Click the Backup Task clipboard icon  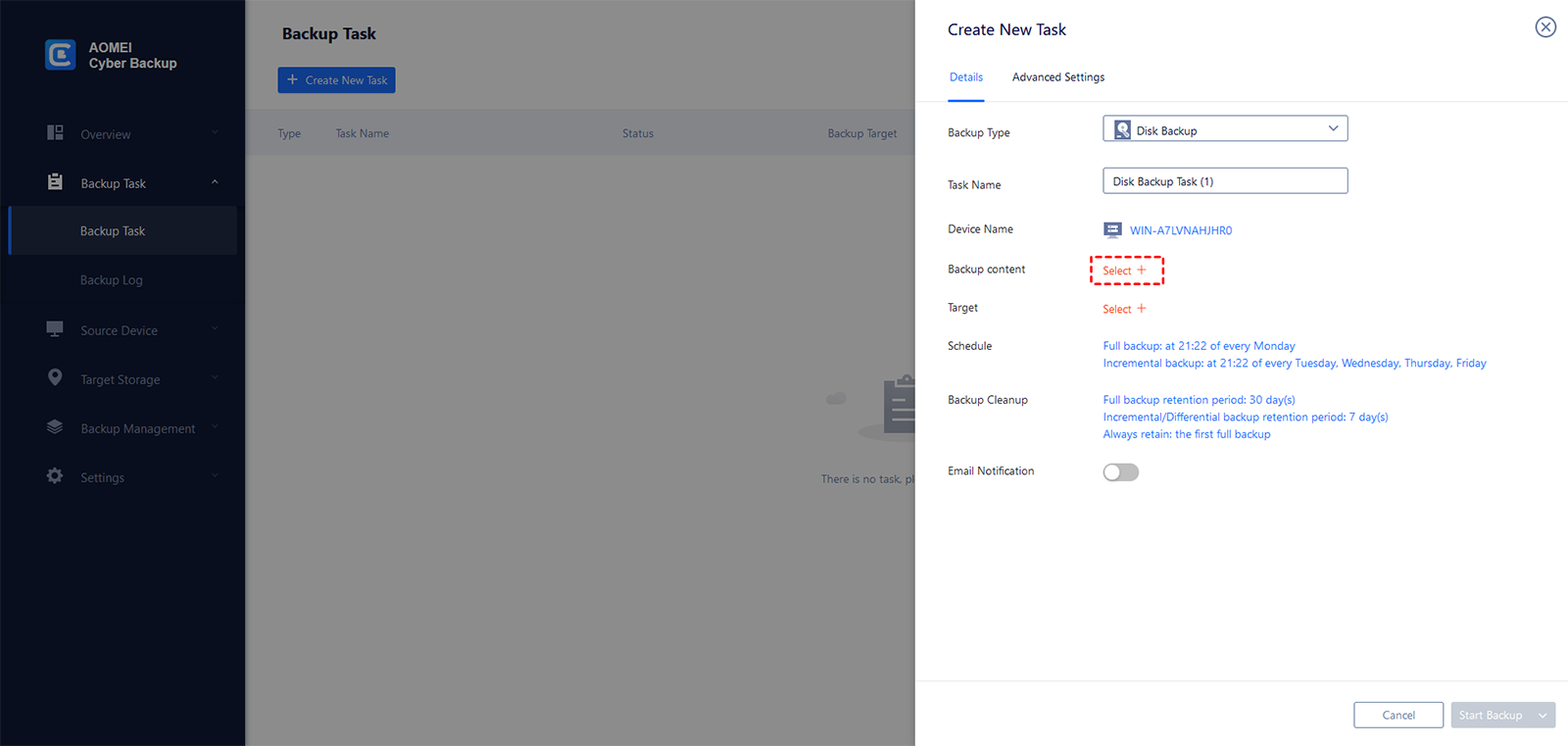point(55,182)
